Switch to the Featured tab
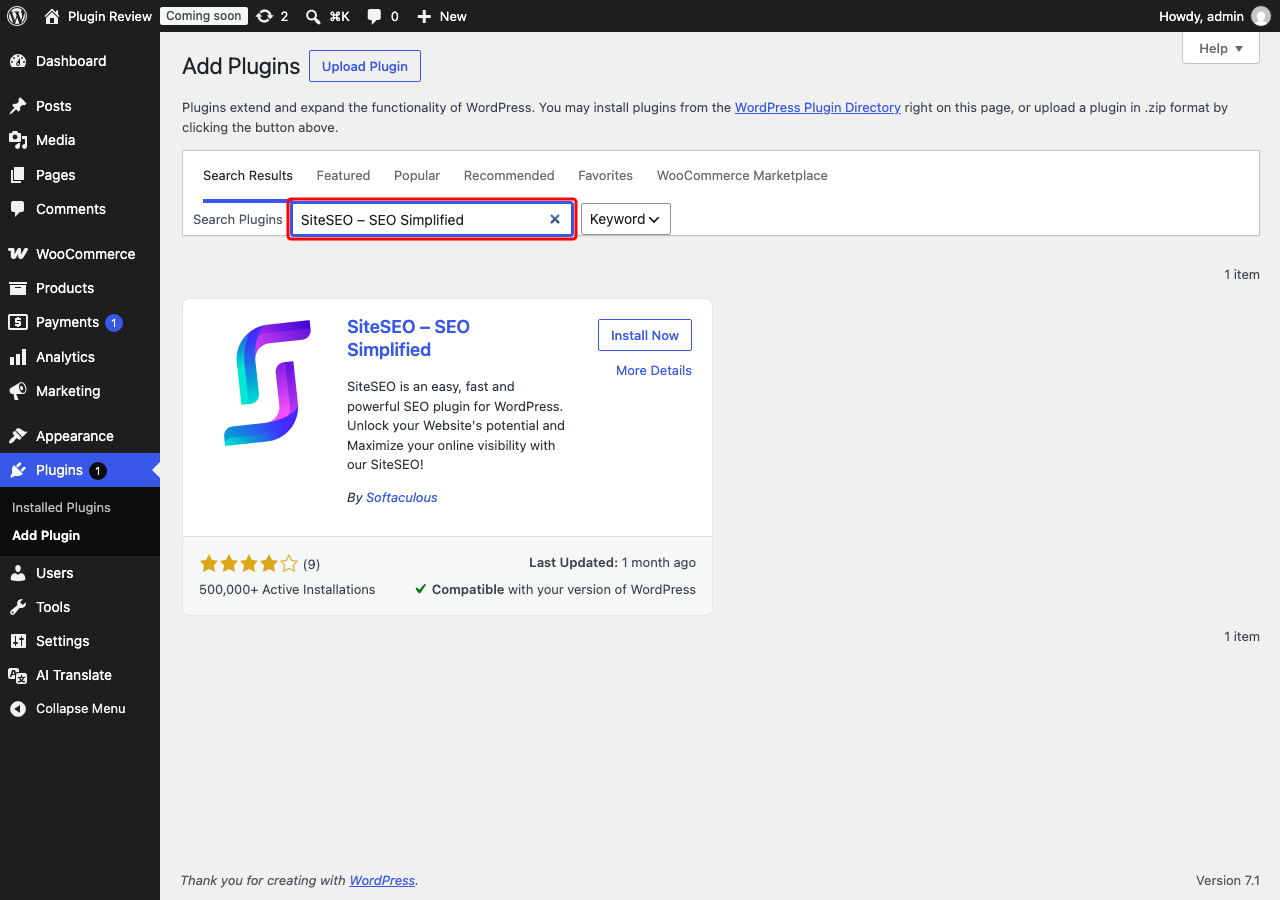 pyautogui.click(x=343, y=175)
